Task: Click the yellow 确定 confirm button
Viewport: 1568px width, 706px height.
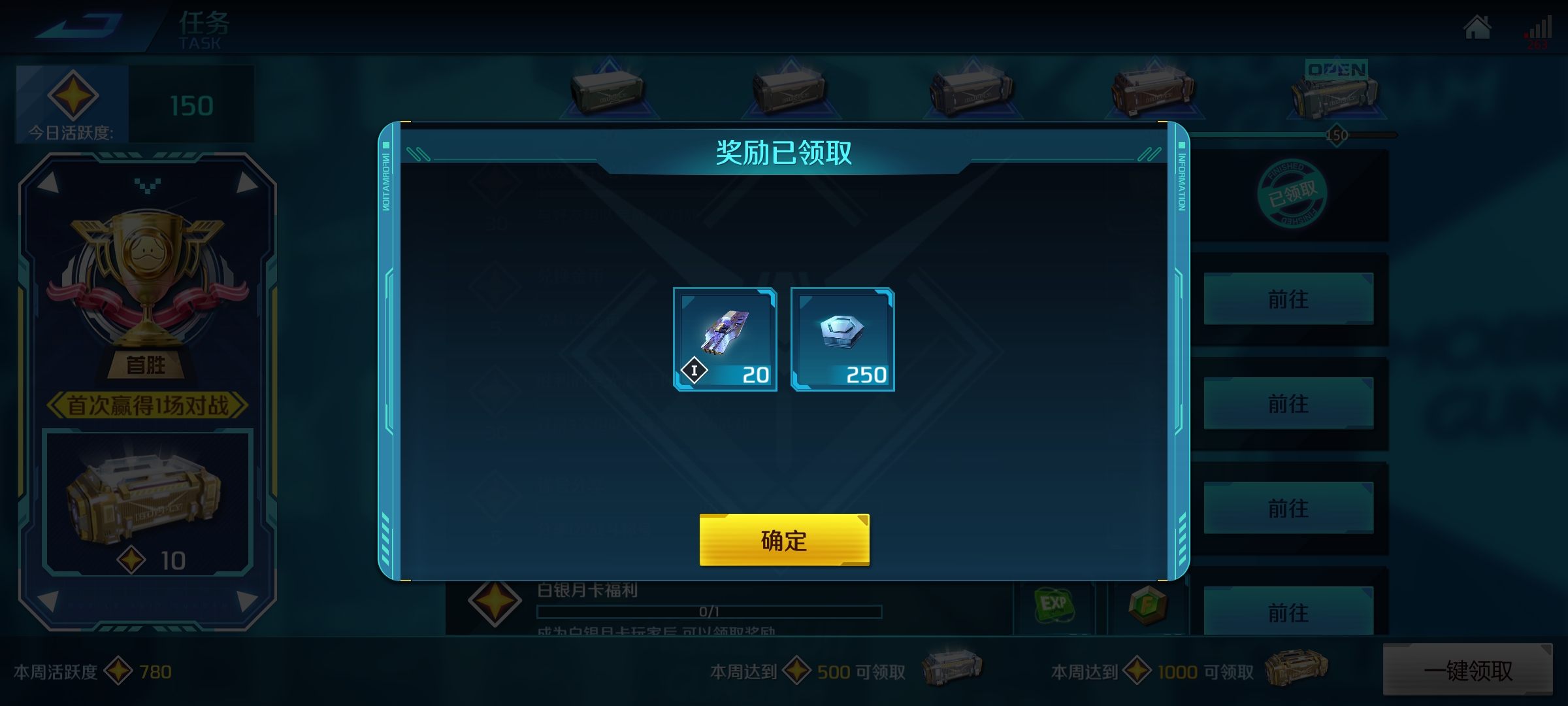Action: coord(784,540)
